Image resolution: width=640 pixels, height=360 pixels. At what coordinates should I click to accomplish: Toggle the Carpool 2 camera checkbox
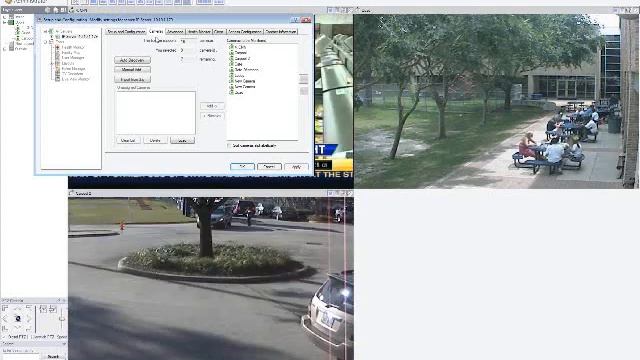pos(231,59)
